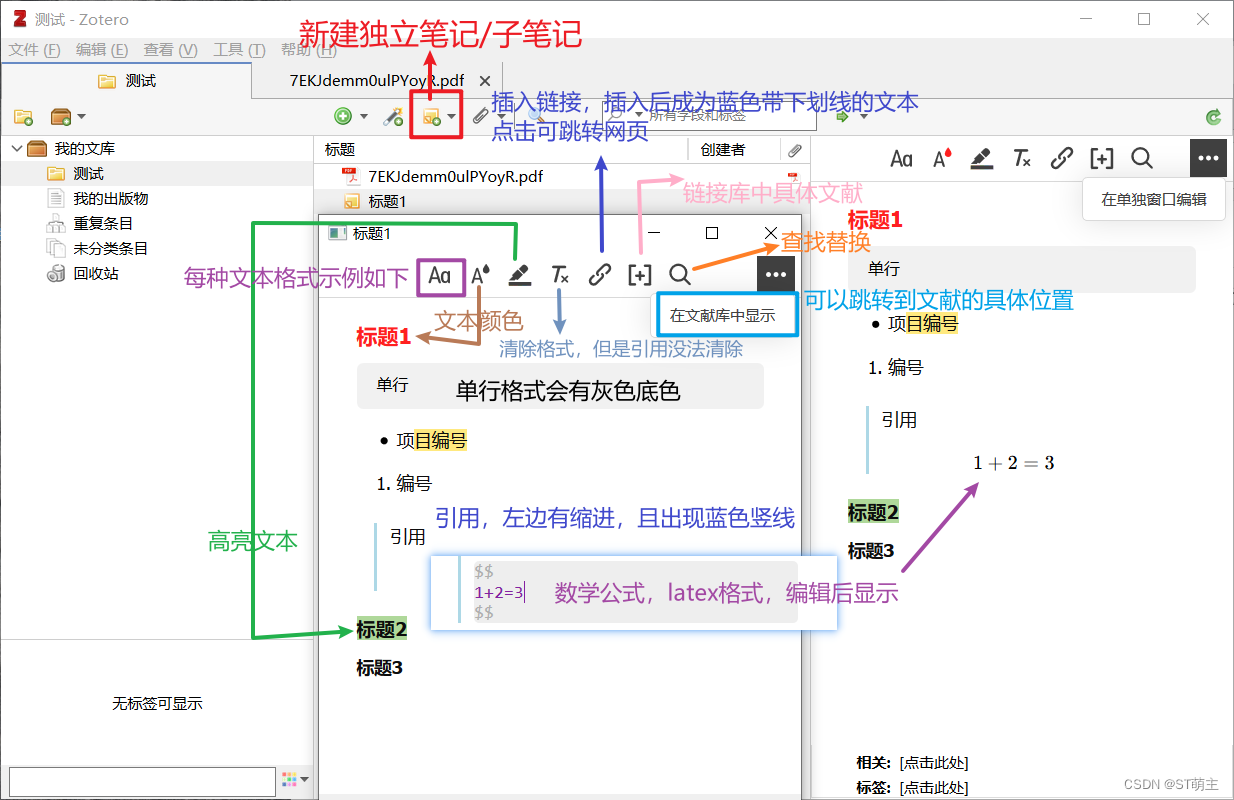The height and width of the screenshot is (800, 1234).
Task: Switch to the 测试 library tab
Action: click(x=126, y=81)
